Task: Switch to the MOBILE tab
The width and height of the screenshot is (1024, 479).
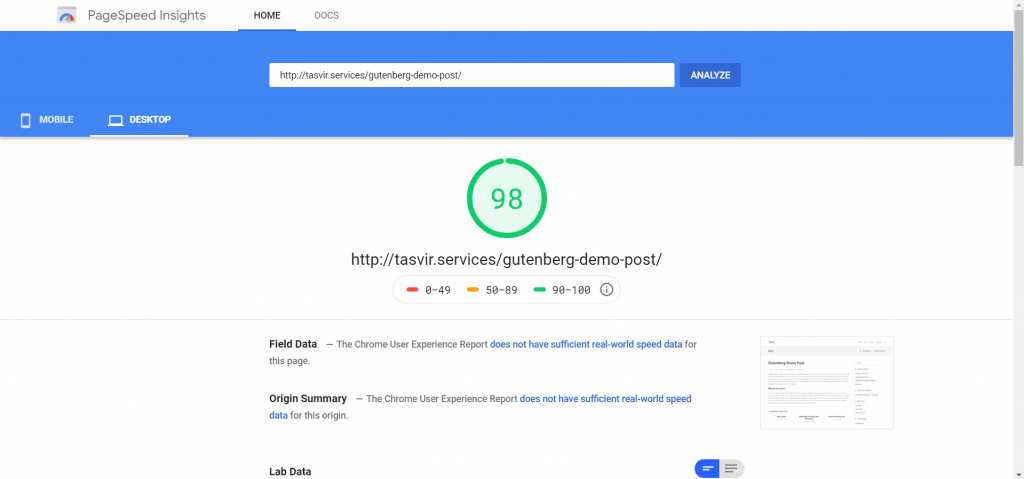Action: tap(46, 120)
